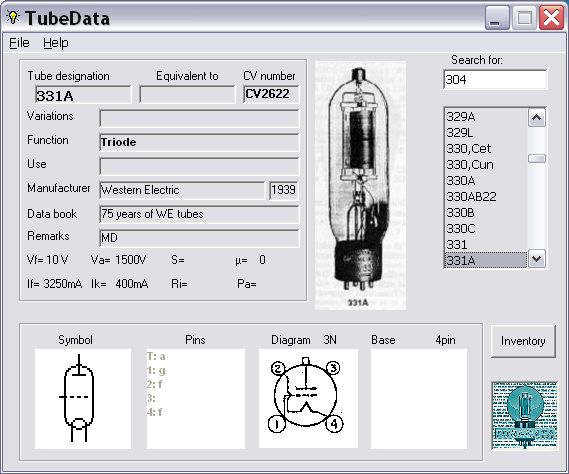Click the Pins list box
The width and height of the screenshot is (569, 474).
pos(196,399)
